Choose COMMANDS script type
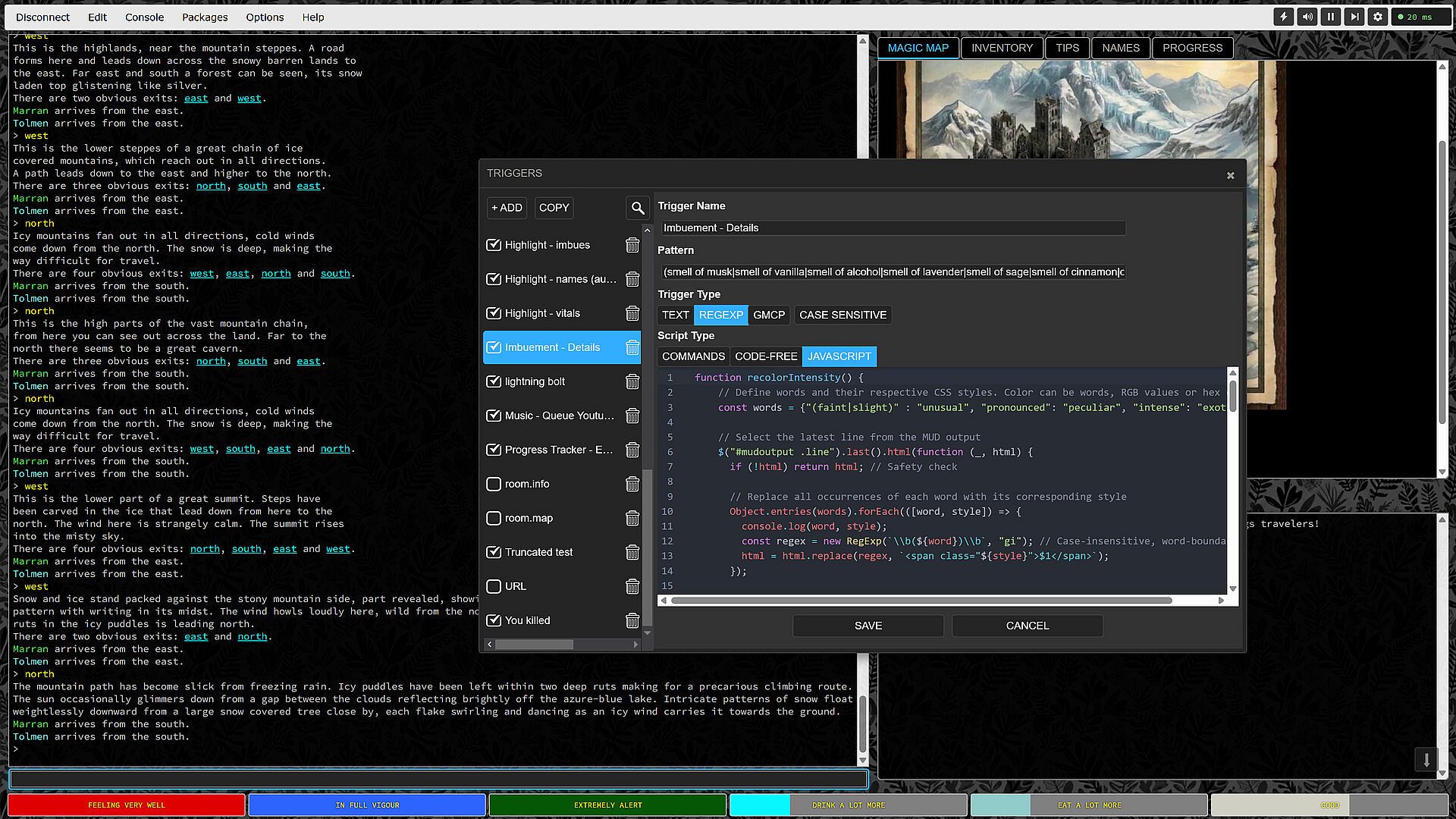Image resolution: width=1456 pixels, height=819 pixels. [693, 356]
